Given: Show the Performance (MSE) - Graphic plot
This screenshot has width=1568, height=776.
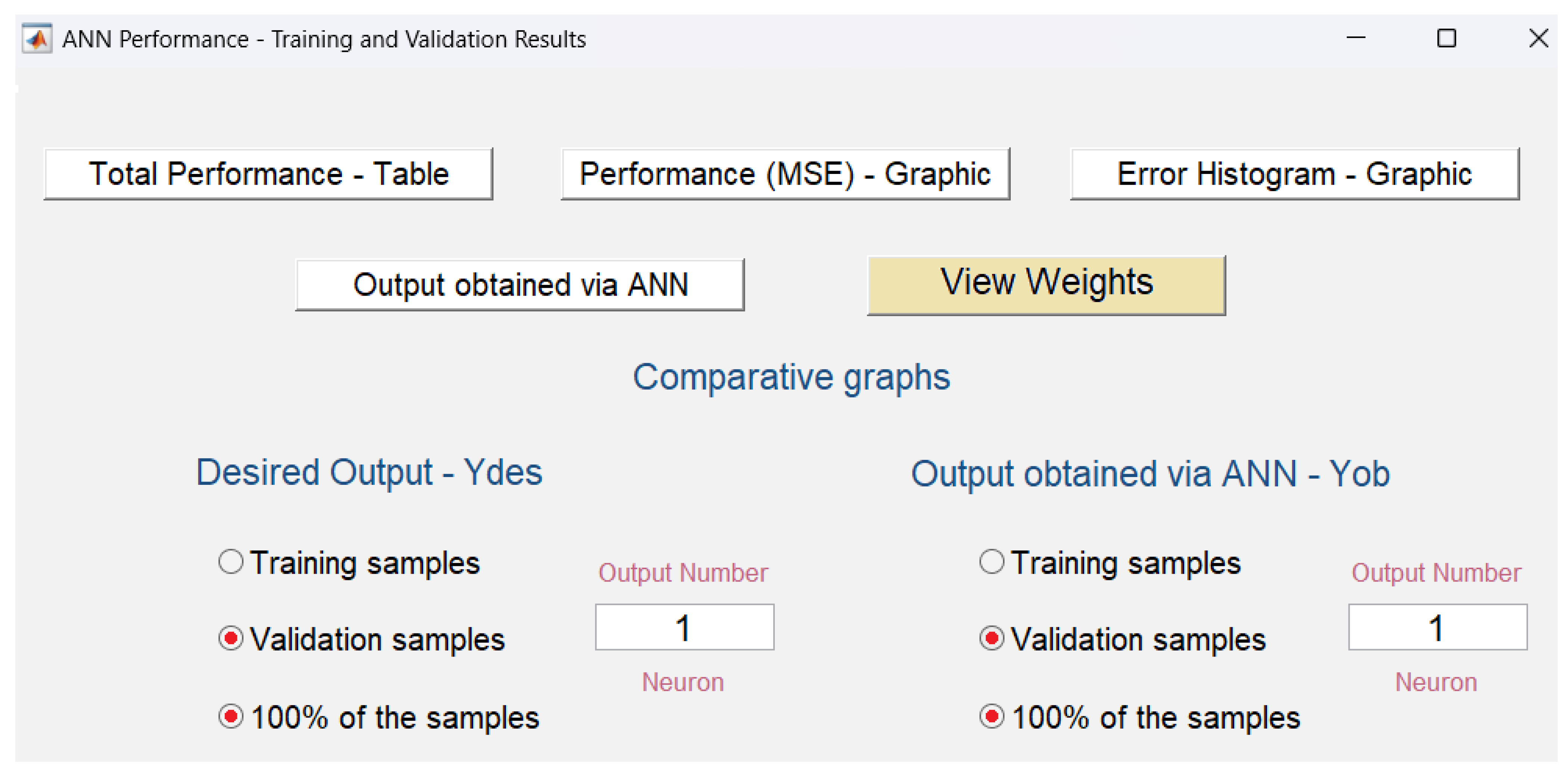Looking at the screenshot, I should 785,174.
